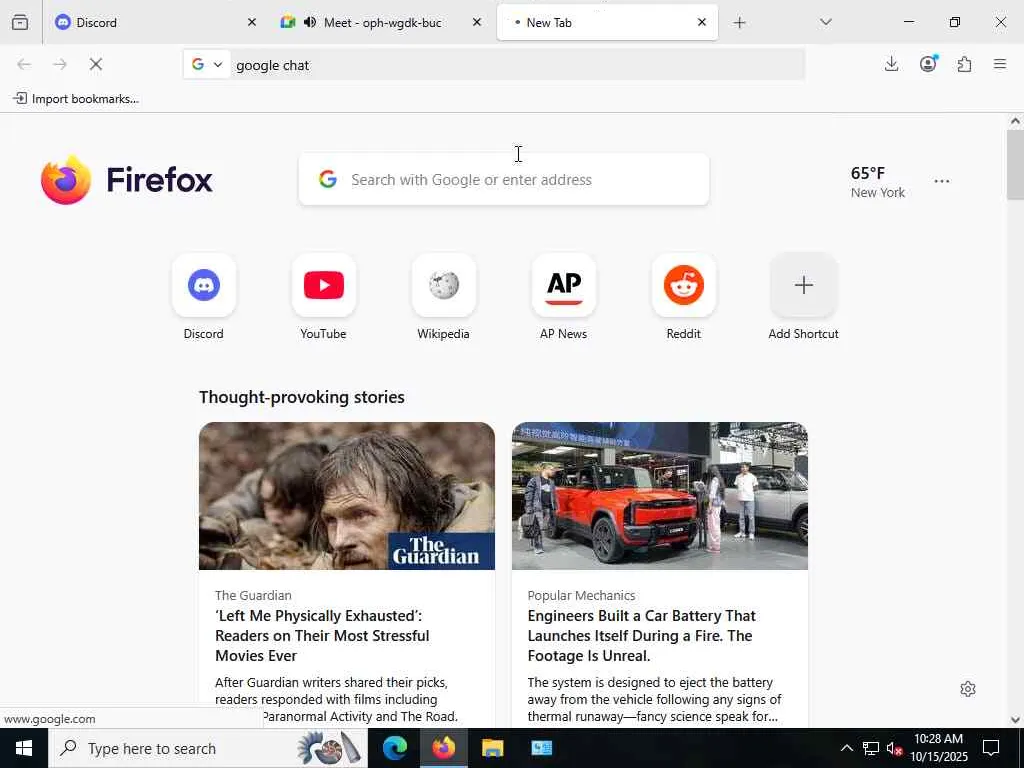Open Firefox account icon
The height and width of the screenshot is (768, 1024).
[928, 64]
